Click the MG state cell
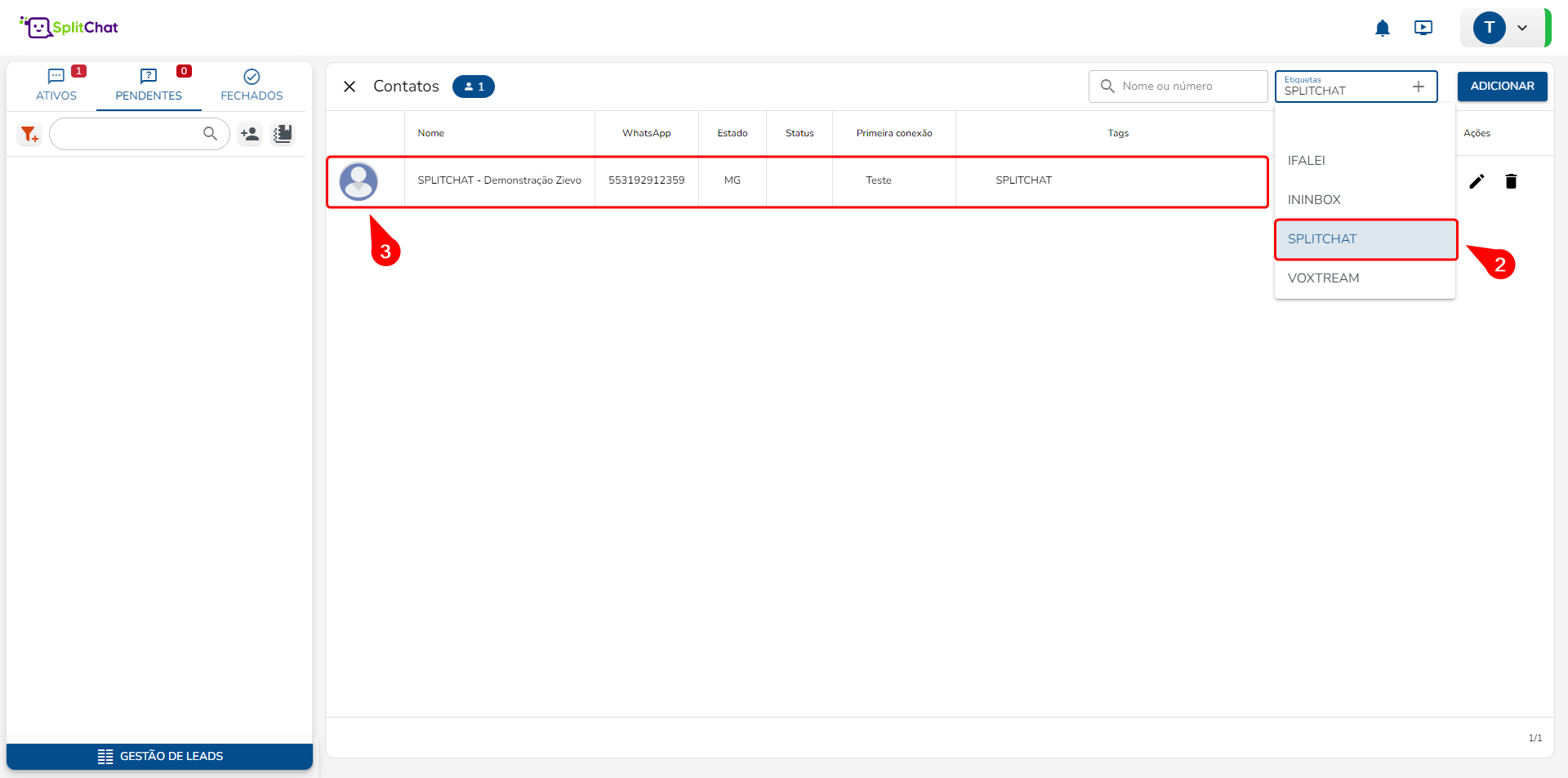The height and width of the screenshot is (778, 1568). pyautogui.click(x=732, y=180)
